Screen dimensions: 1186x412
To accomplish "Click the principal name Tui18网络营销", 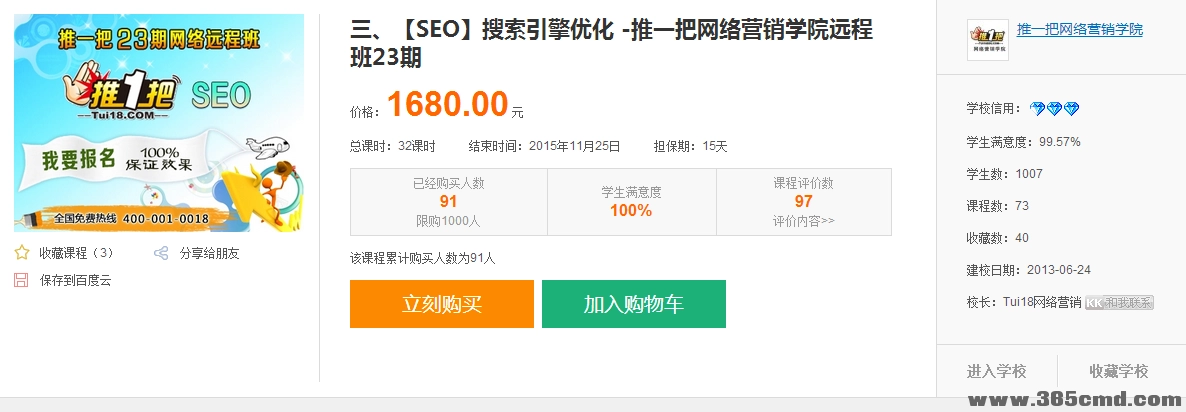I will click(x=1041, y=302).
